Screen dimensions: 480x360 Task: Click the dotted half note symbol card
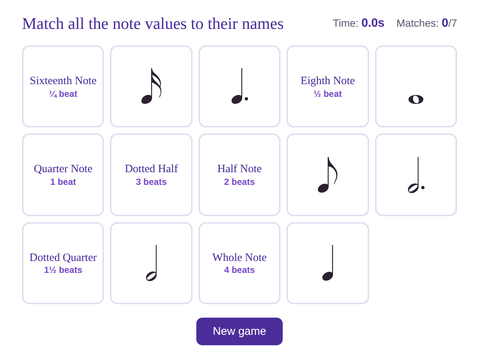tap(416, 175)
